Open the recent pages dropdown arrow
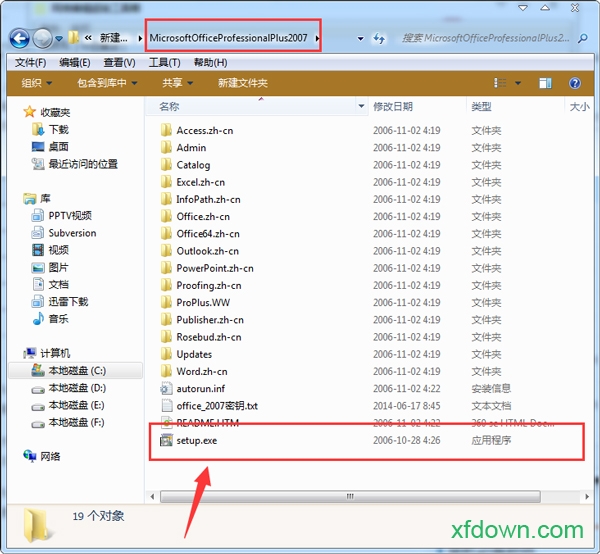 pos(59,38)
